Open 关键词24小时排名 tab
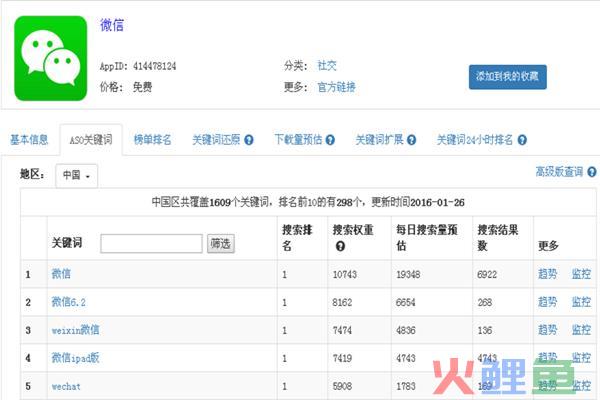Screen dimensions: 600x400 [475, 140]
